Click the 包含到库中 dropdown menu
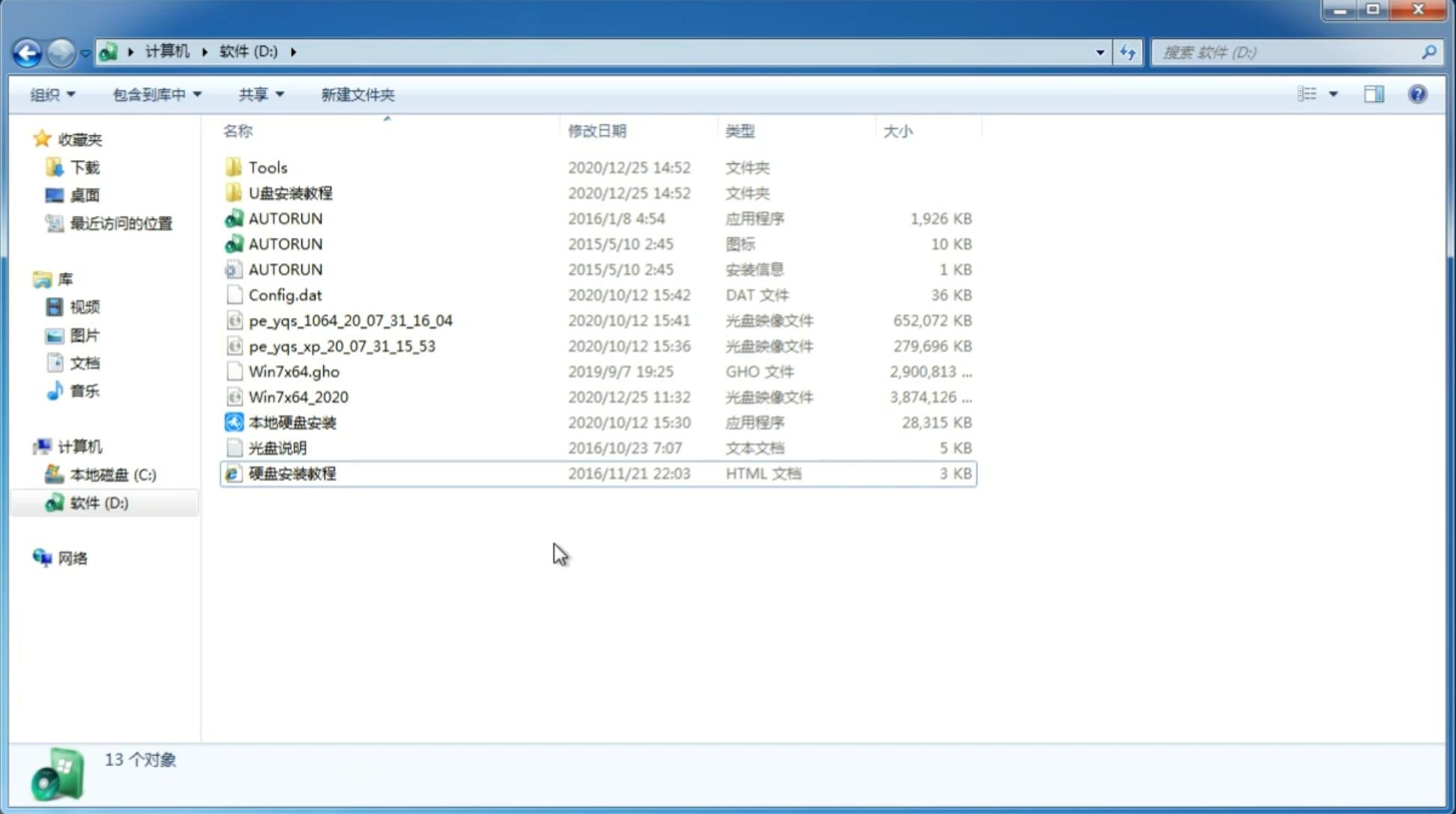 [155, 94]
